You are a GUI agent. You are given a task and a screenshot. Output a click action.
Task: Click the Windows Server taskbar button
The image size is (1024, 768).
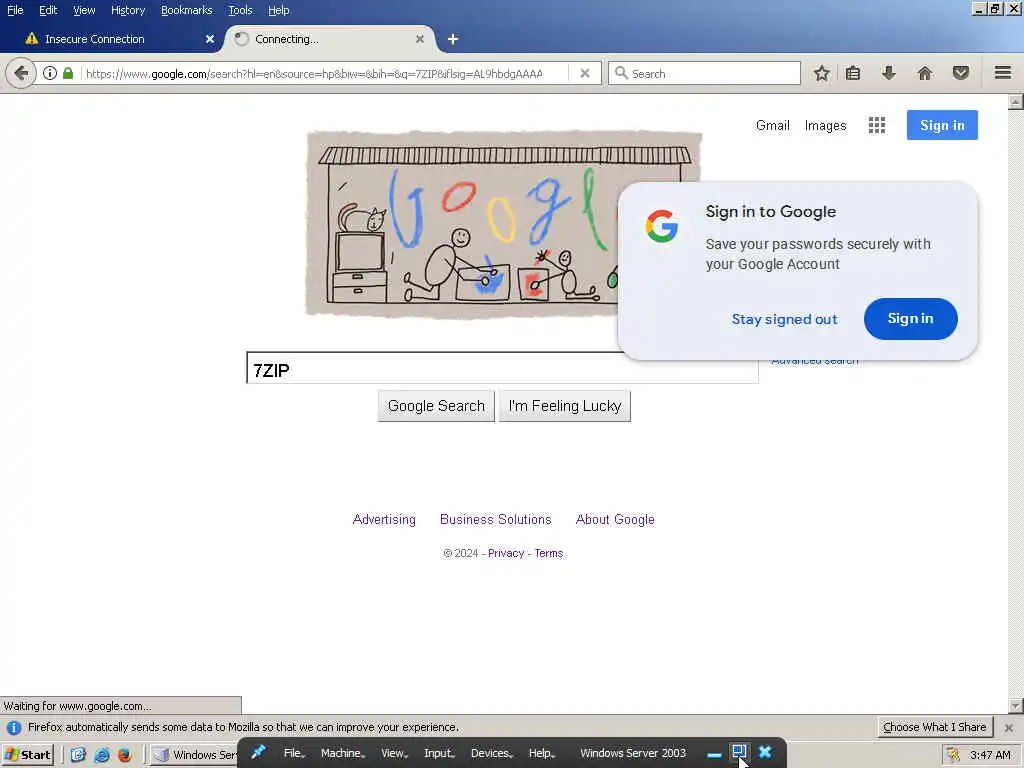195,755
